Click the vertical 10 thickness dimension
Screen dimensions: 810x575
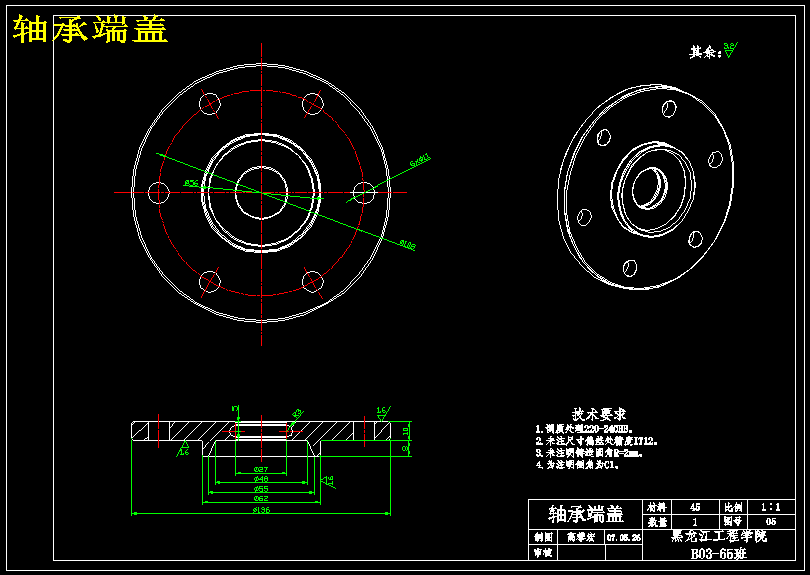pyautogui.click(x=406, y=430)
